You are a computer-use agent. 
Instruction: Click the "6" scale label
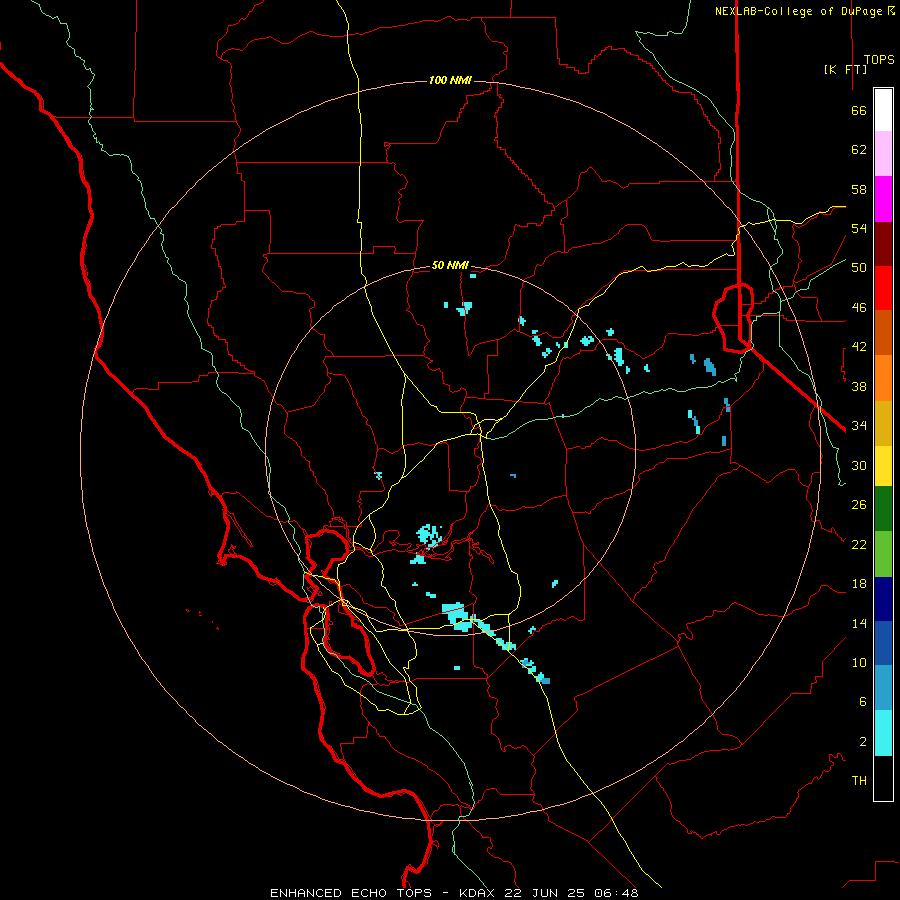click(x=863, y=702)
